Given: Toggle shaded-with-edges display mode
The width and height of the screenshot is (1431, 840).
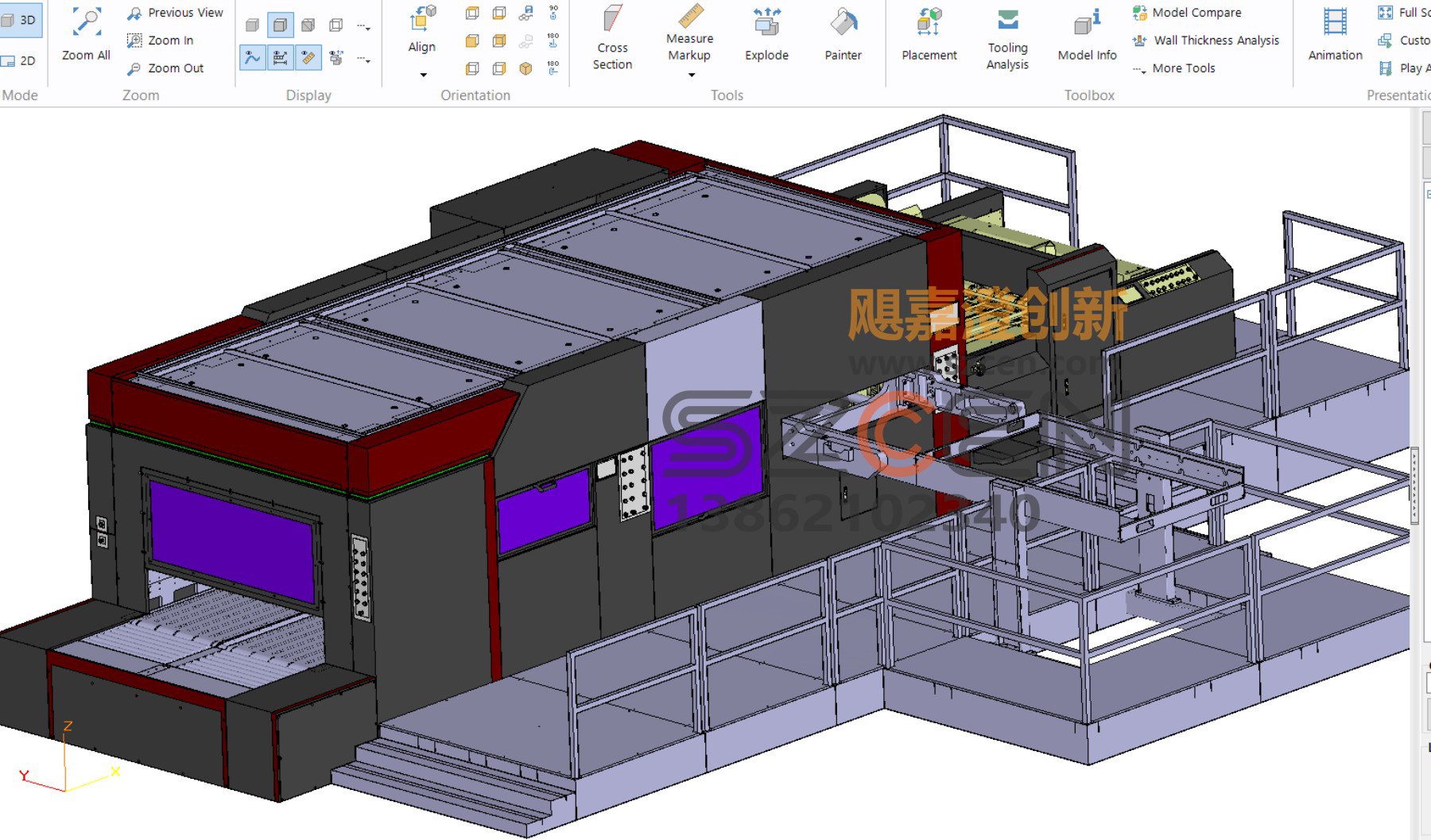Looking at the screenshot, I should tap(281, 25).
